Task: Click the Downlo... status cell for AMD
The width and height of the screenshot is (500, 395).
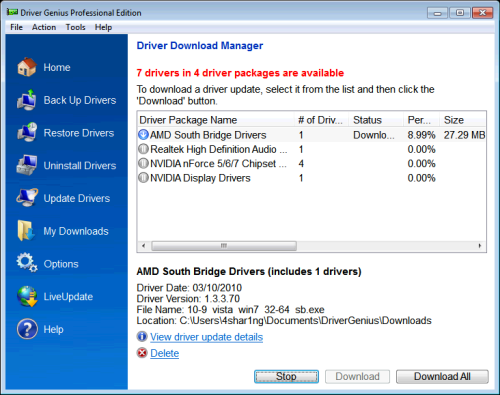Action: pyautogui.click(x=373, y=135)
